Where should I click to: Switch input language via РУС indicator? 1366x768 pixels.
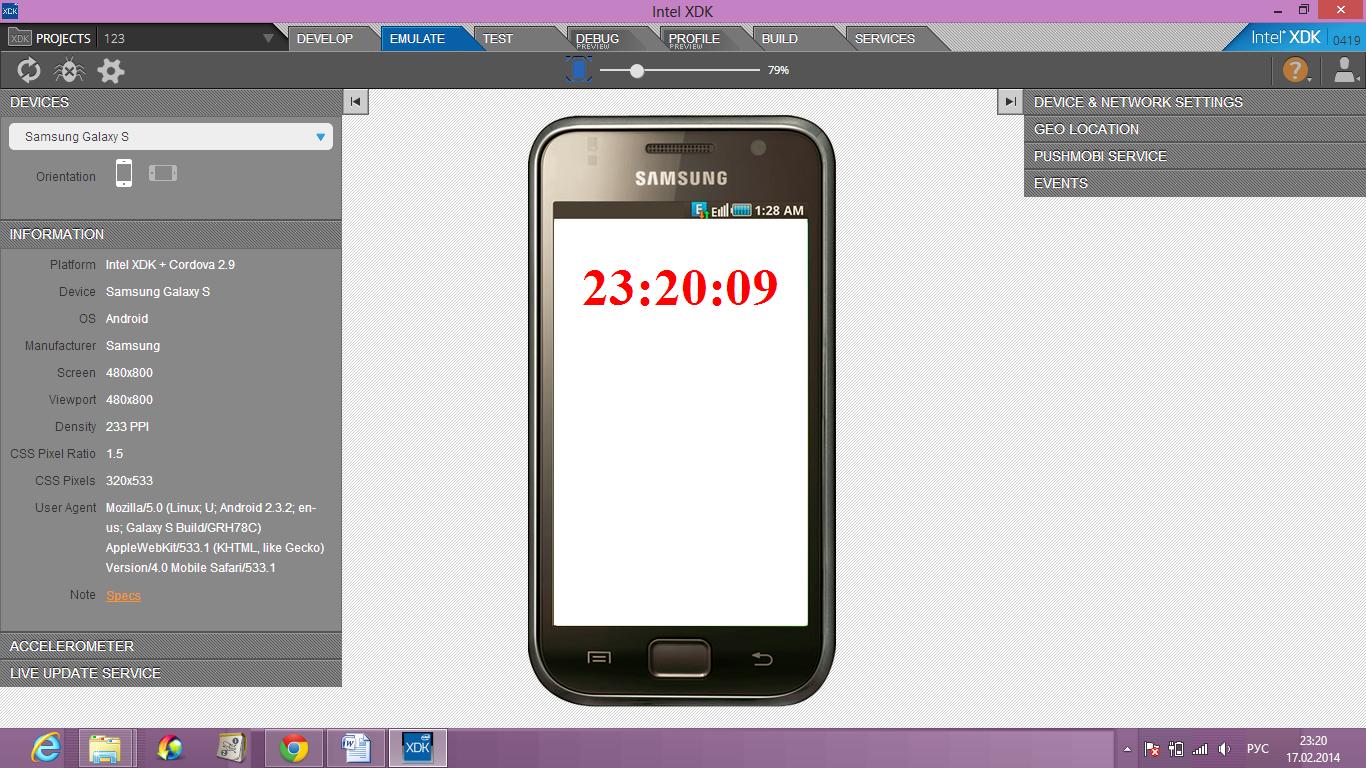pos(1258,748)
